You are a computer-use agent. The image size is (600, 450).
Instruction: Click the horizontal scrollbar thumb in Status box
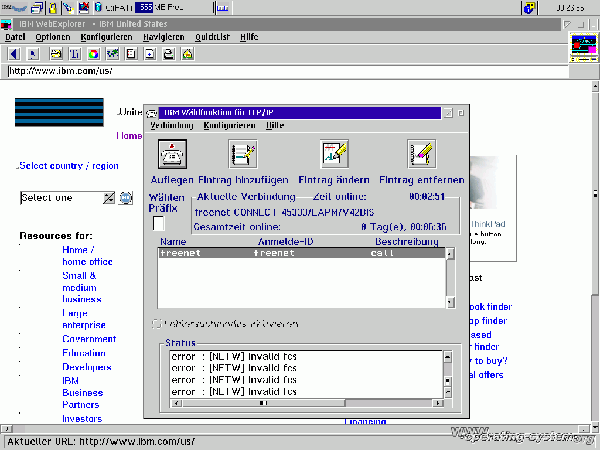[264, 403]
